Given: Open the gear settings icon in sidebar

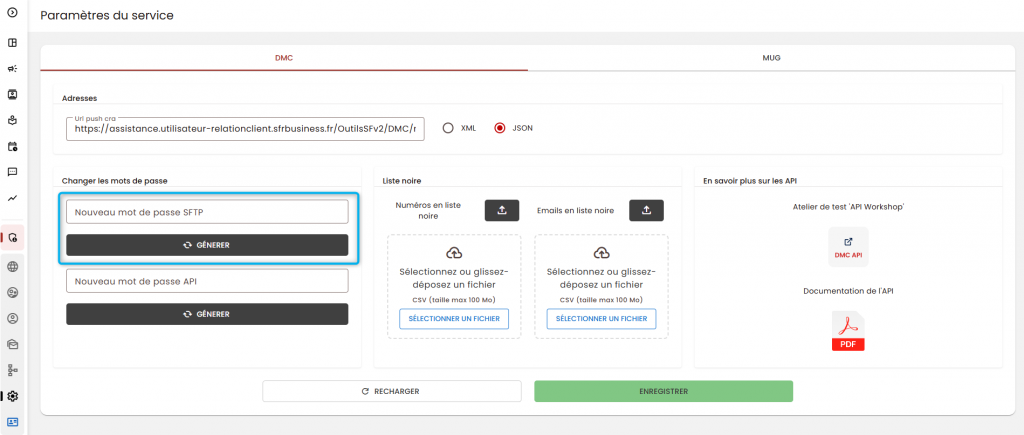Looking at the screenshot, I should (x=12, y=396).
